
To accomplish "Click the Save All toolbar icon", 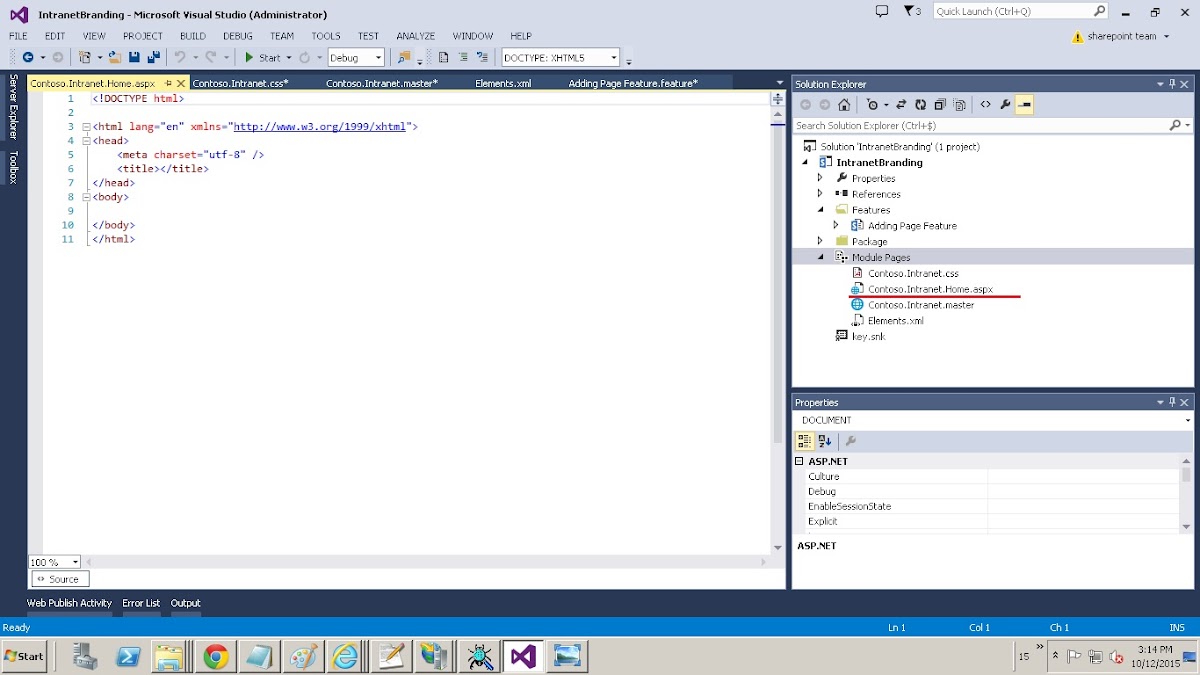I will [x=153, y=58].
